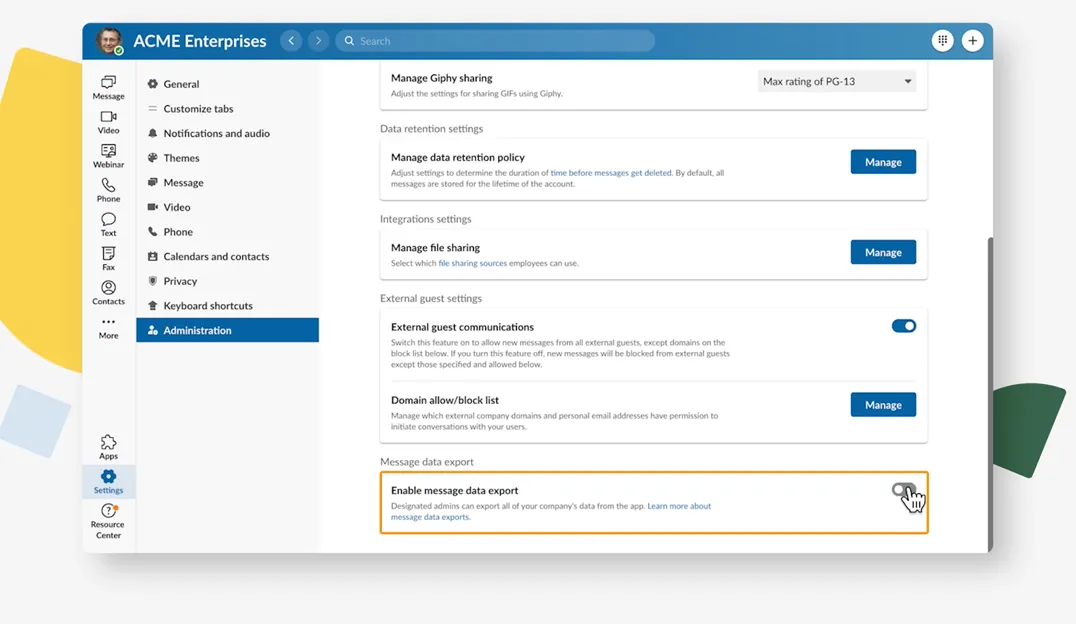Open the Phone icon in left sidebar
Viewport: 1076px width, 624px height.
pos(108,189)
